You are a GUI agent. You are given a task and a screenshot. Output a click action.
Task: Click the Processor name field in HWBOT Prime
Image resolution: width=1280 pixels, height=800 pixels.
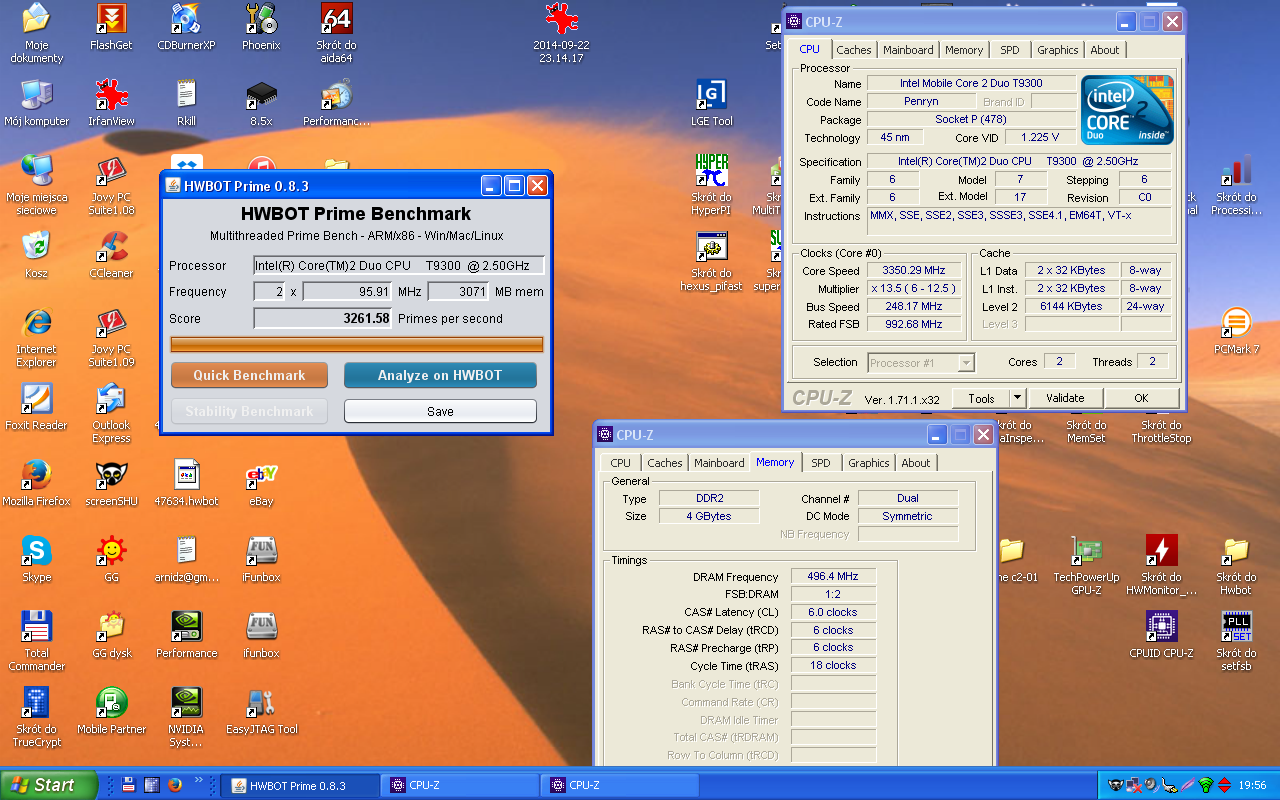[x=399, y=265]
